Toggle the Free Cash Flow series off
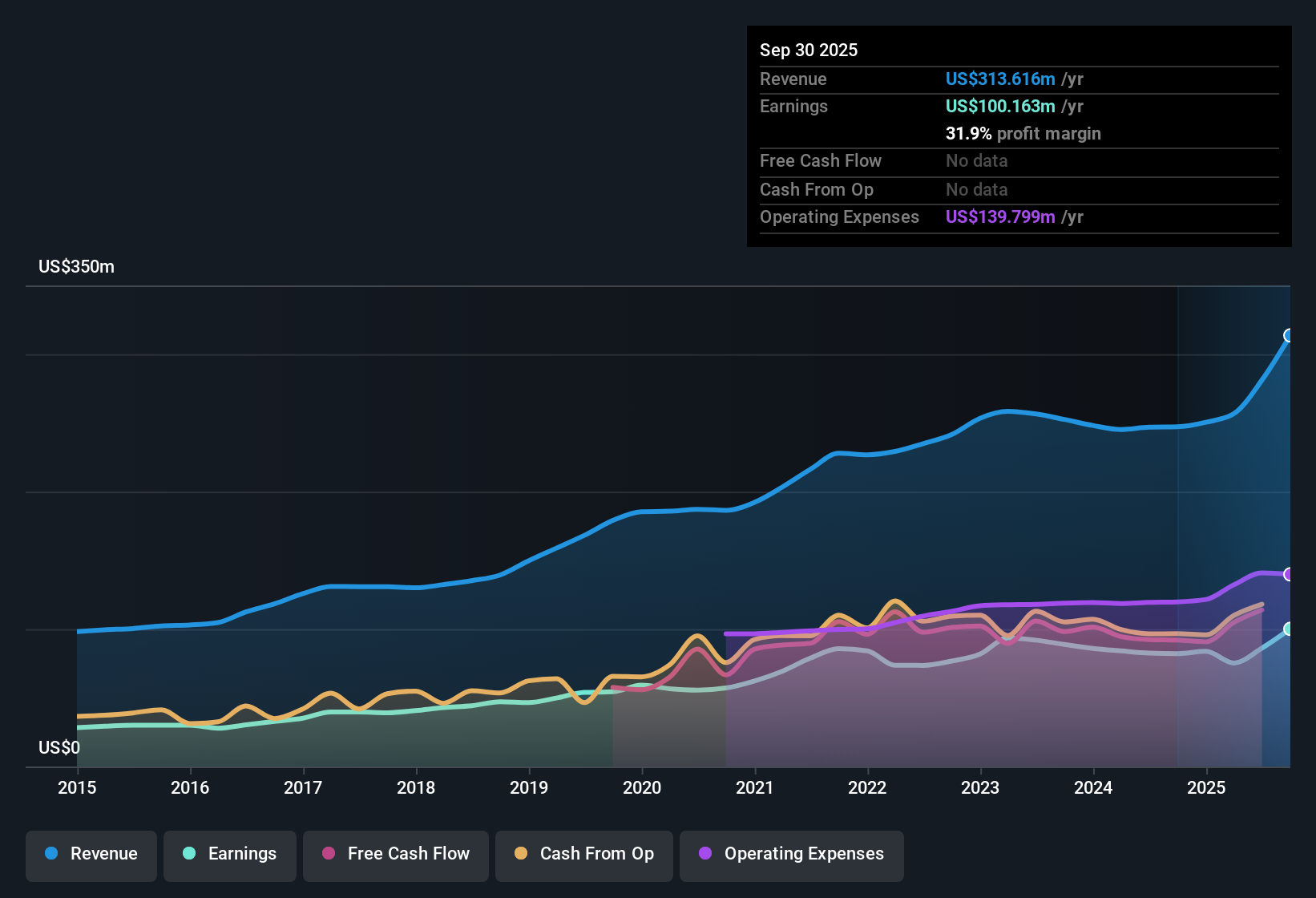1316x898 pixels. 395,854
